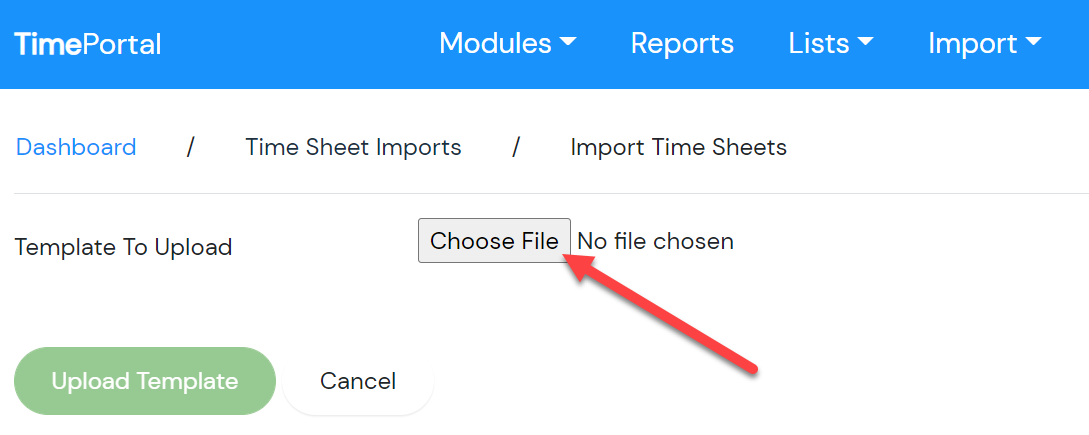This screenshot has width=1089, height=435.
Task: Open the Modules menu
Action: click(508, 43)
